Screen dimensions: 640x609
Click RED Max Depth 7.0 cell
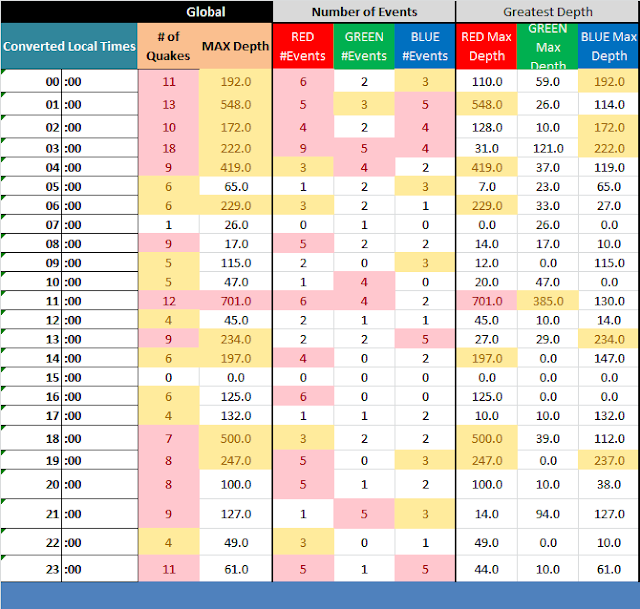pos(486,187)
